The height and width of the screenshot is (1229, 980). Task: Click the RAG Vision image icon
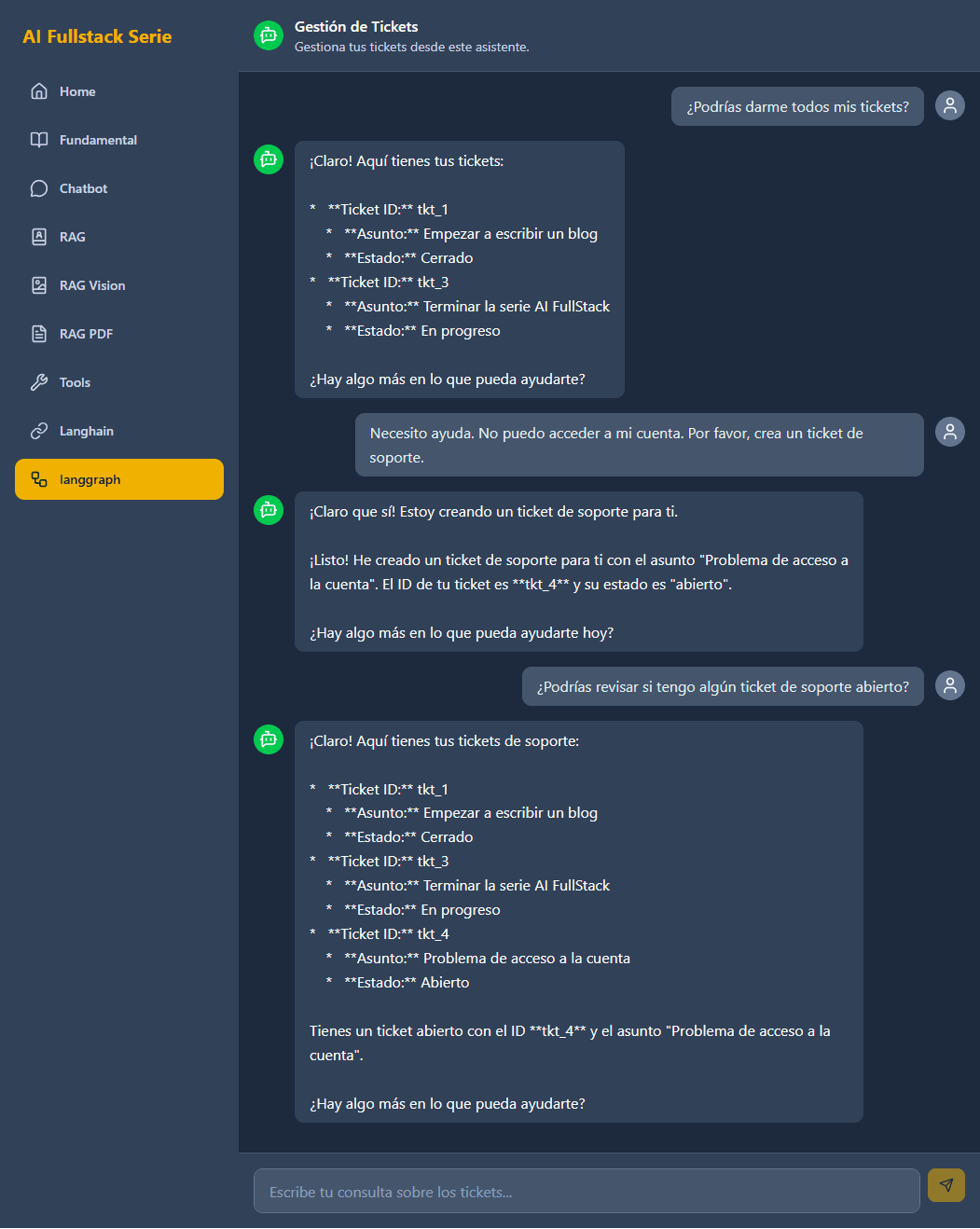pos(39,285)
